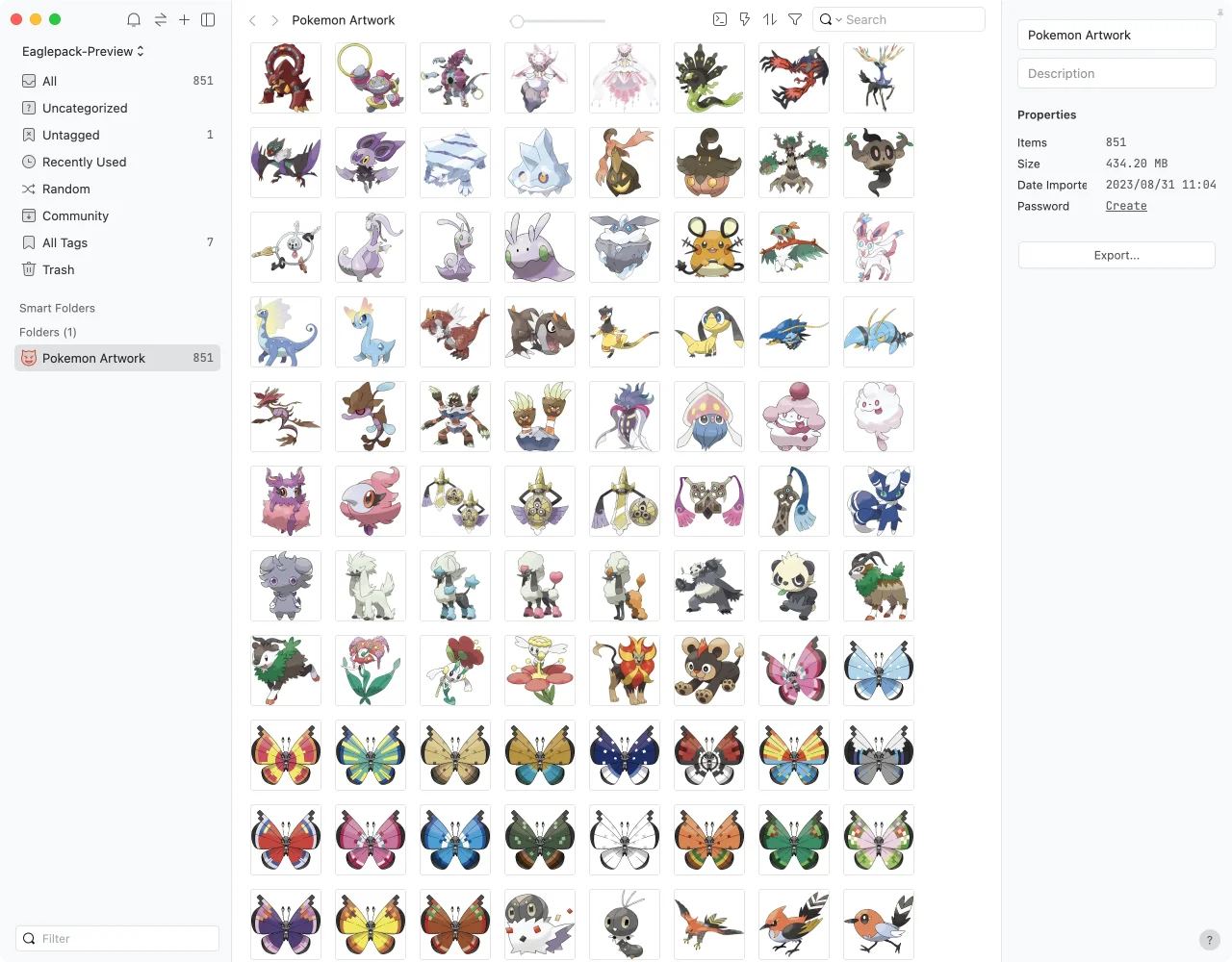Open All Tags in the sidebar
This screenshot has height=962, width=1232.
click(x=117, y=242)
